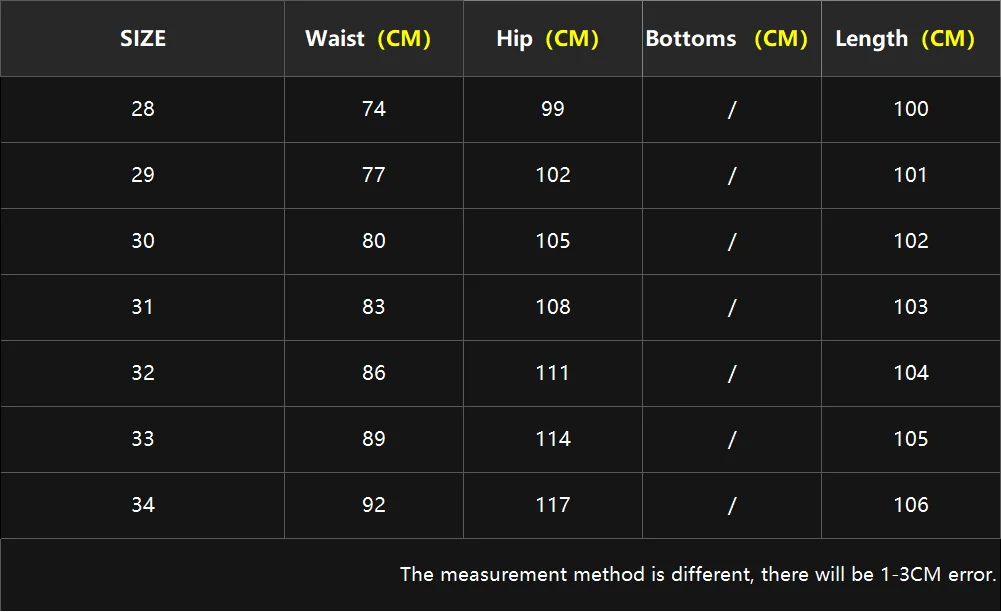Click the Waist (CM) column header

[368, 39]
